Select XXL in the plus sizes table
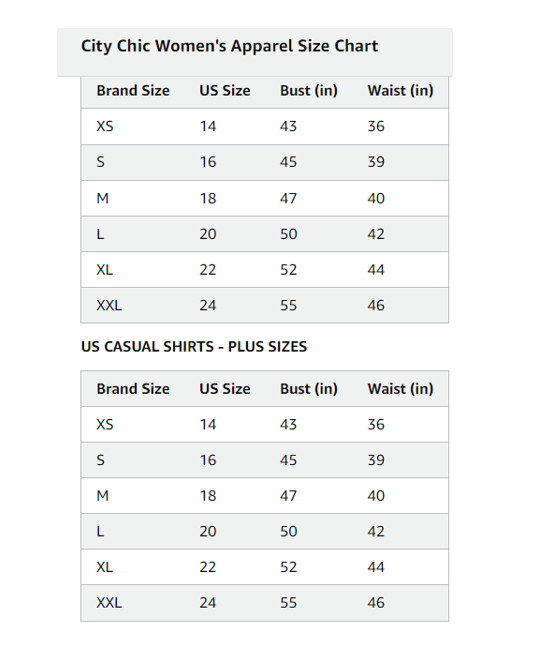This screenshot has width=554, height=657. [x=109, y=603]
